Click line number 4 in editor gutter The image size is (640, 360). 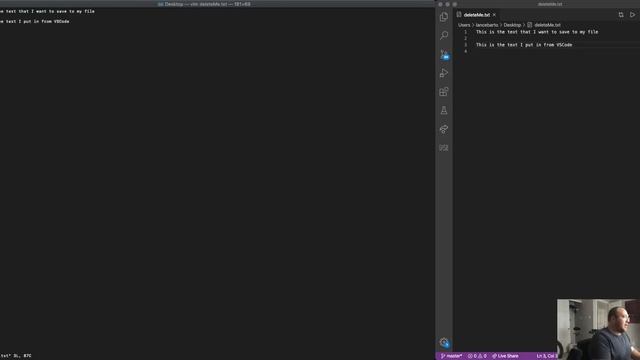tap(465, 51)
